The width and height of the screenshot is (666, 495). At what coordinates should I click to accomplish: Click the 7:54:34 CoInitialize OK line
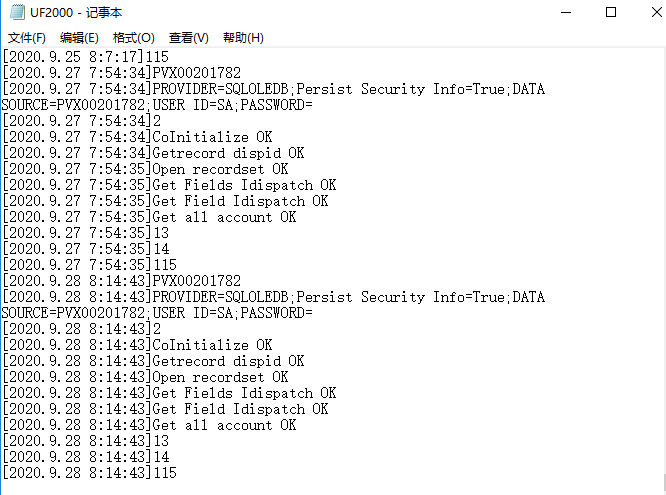137,137
